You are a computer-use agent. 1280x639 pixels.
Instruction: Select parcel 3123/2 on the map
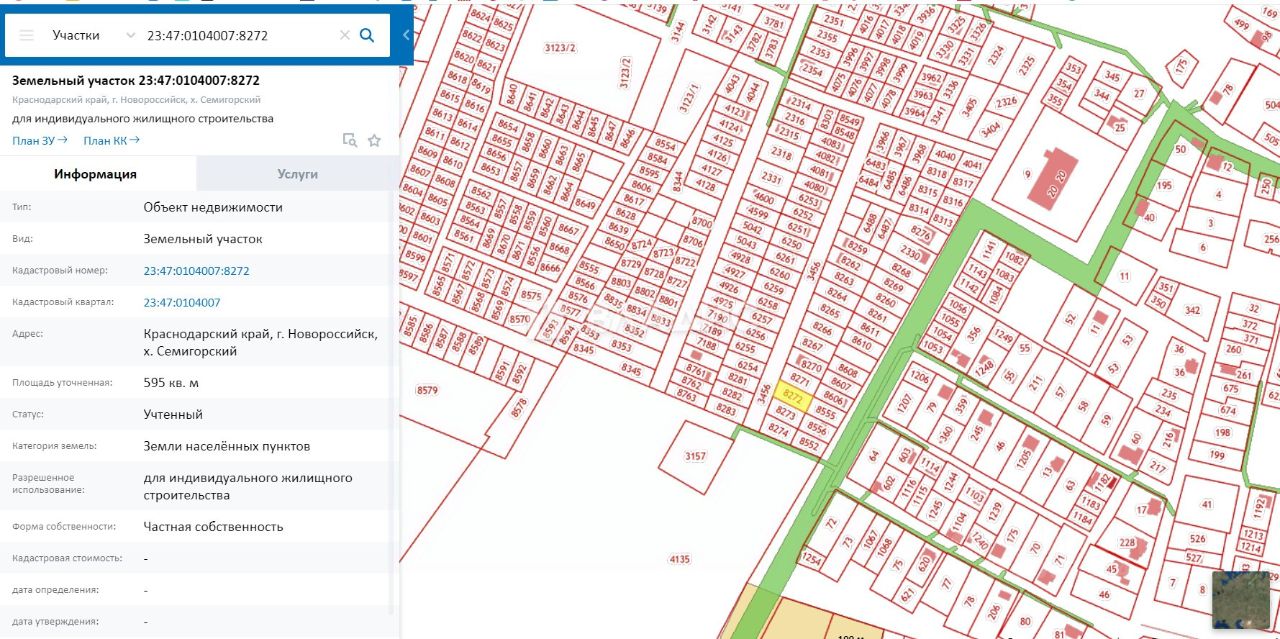[x=560, y=47]
